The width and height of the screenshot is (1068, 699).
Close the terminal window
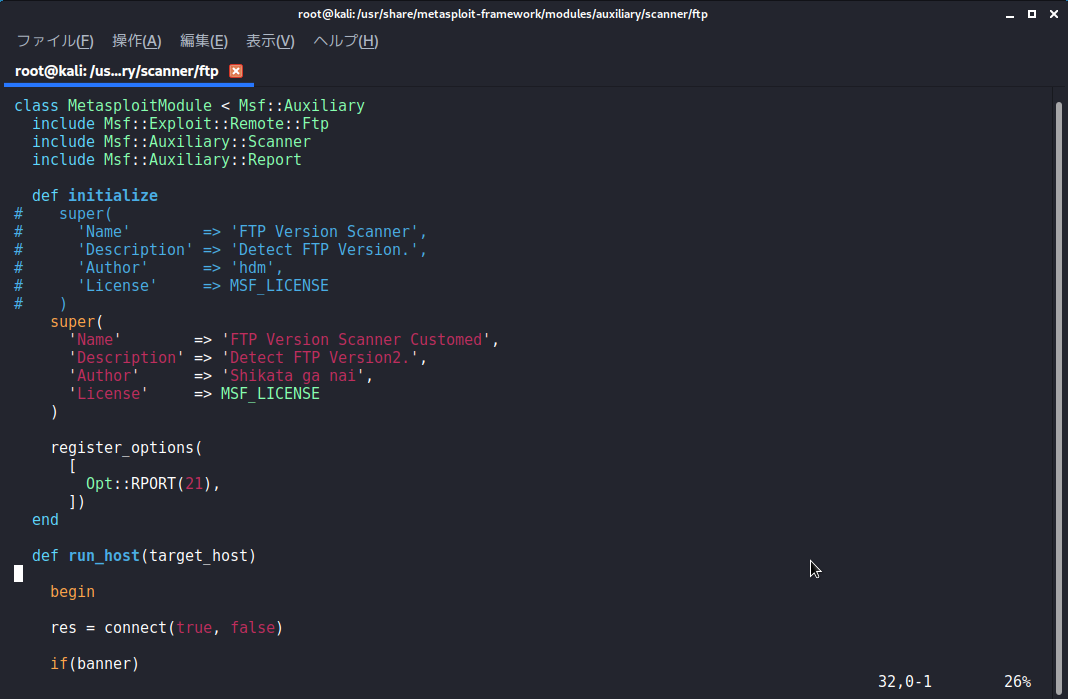point(1054,14)
